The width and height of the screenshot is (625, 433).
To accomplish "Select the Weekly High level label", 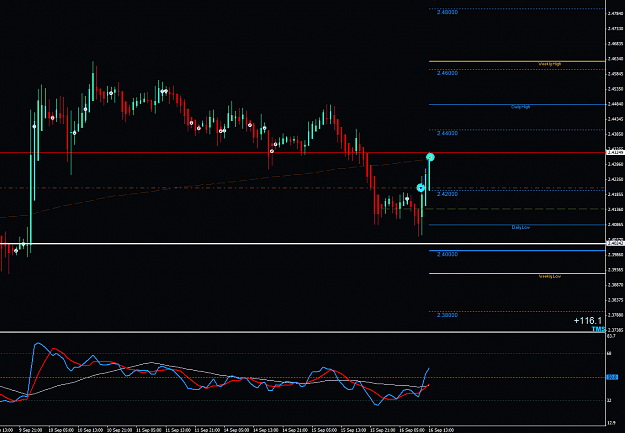I will (x=550, y=64).
